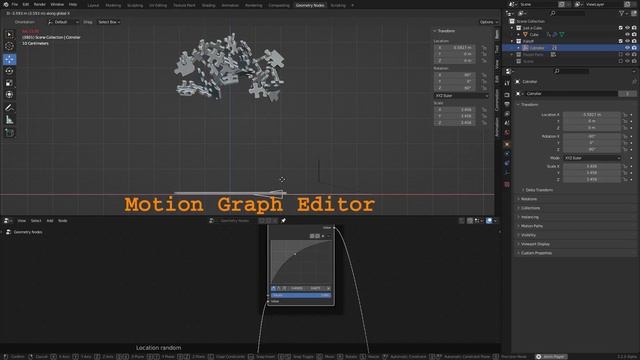The width and height of the screenshot is (640, 360).
Task: Toggle render camera for Cube object
Action: [634, 35]
